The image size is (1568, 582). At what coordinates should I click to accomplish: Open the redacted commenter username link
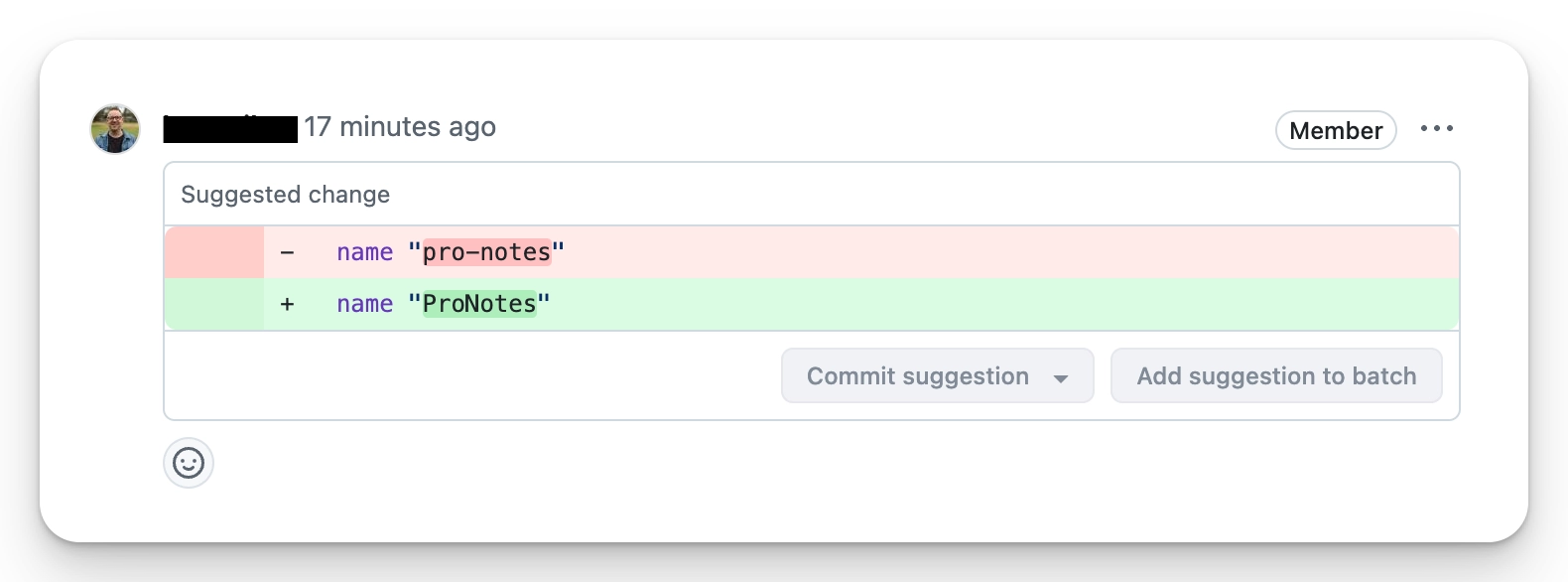point(230,129)
